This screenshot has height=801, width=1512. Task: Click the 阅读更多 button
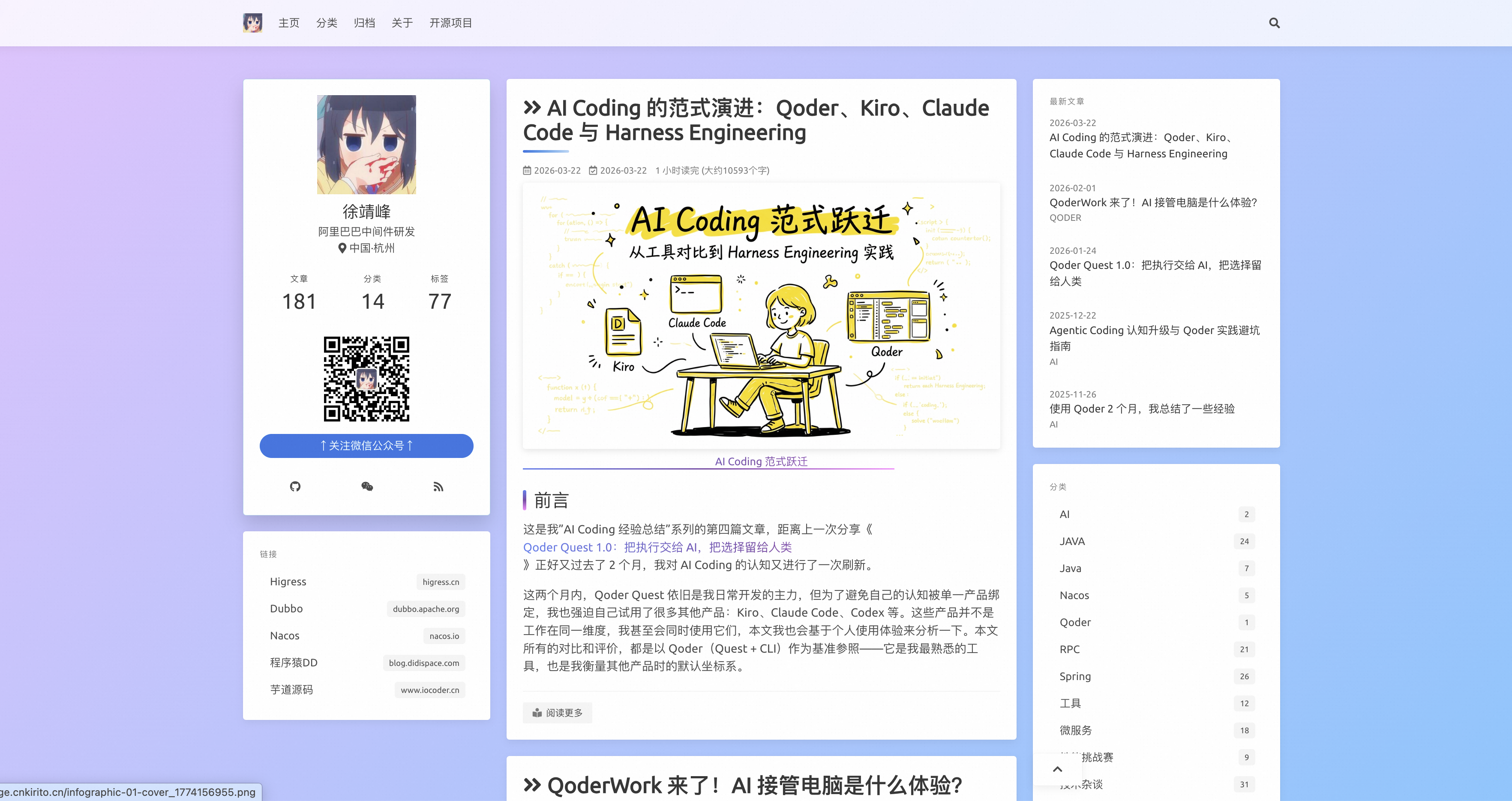tap(557, 712)
